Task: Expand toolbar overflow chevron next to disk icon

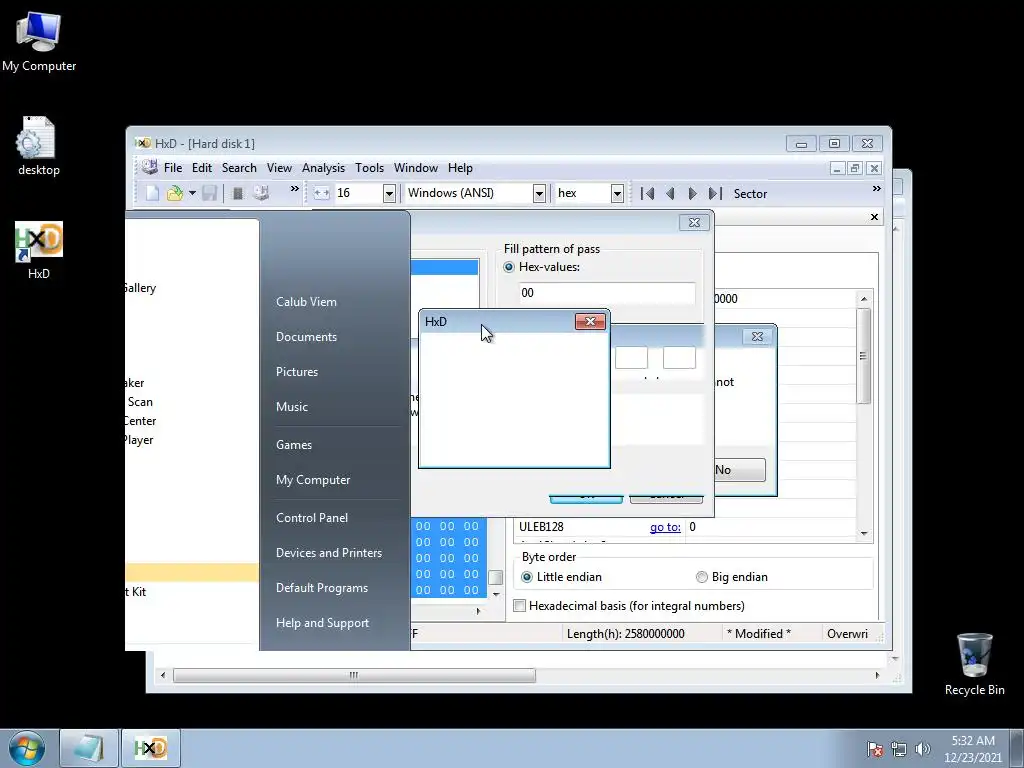Action: coord(295,189)
